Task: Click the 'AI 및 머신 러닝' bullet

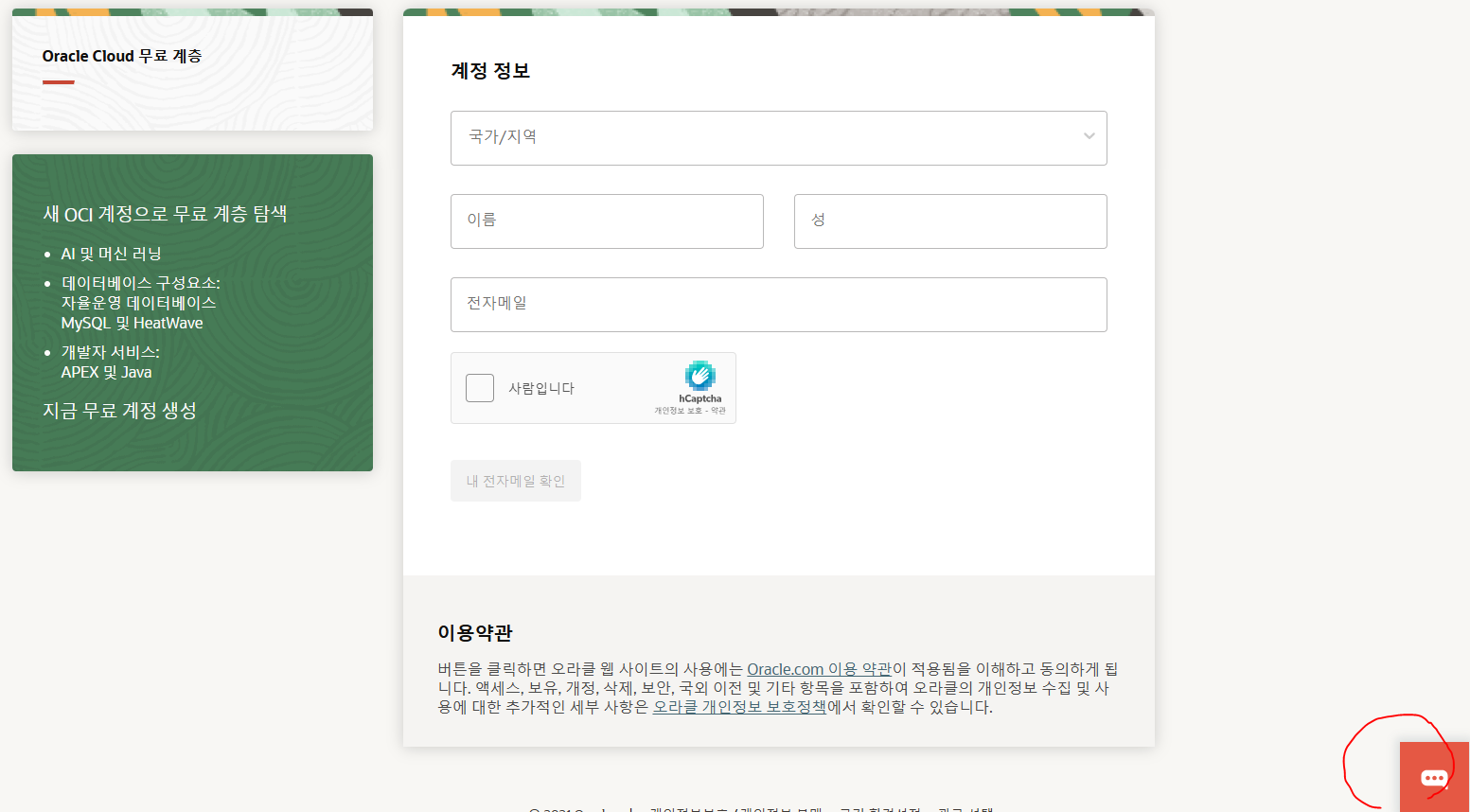Action: pos(111,254)
